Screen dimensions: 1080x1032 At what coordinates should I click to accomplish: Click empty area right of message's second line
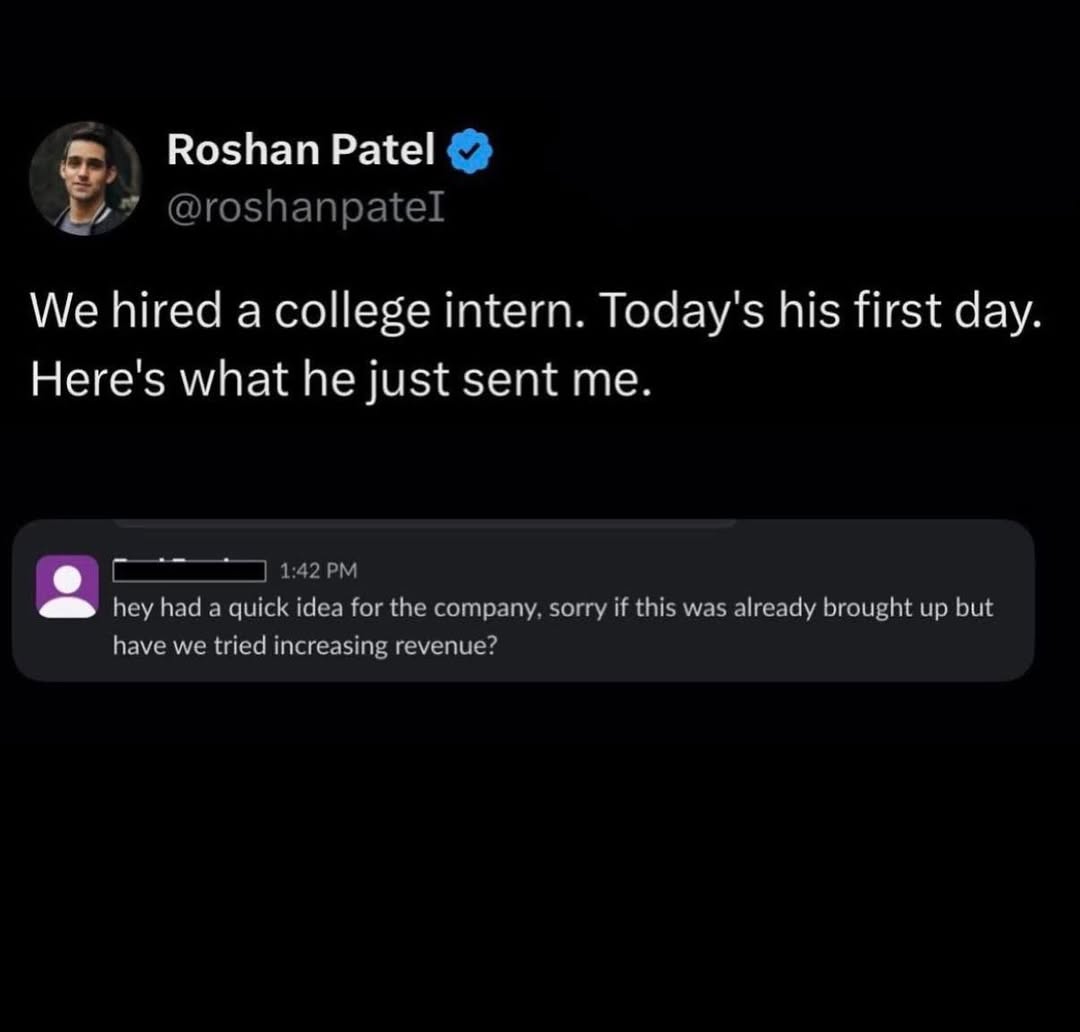pyautogui.click(x=760, y=646)
